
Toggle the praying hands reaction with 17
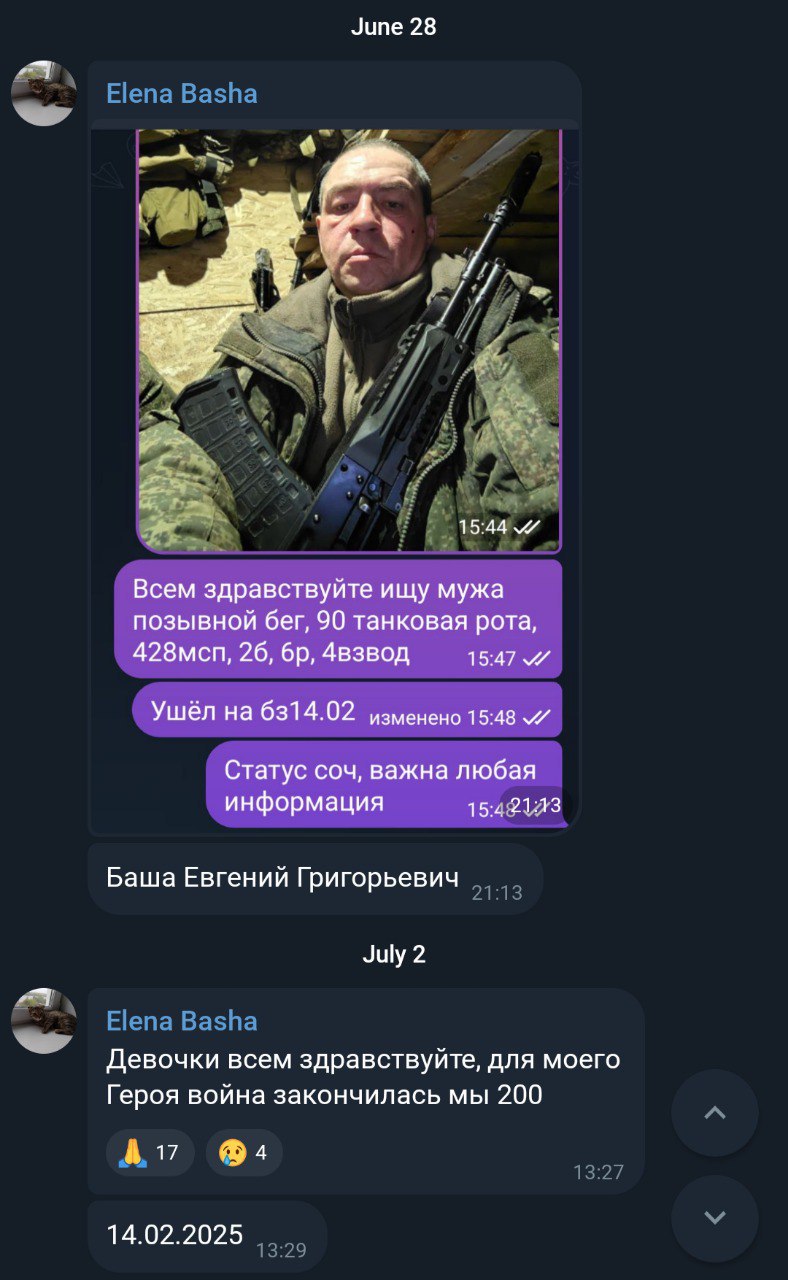[x=149, y=1153]
